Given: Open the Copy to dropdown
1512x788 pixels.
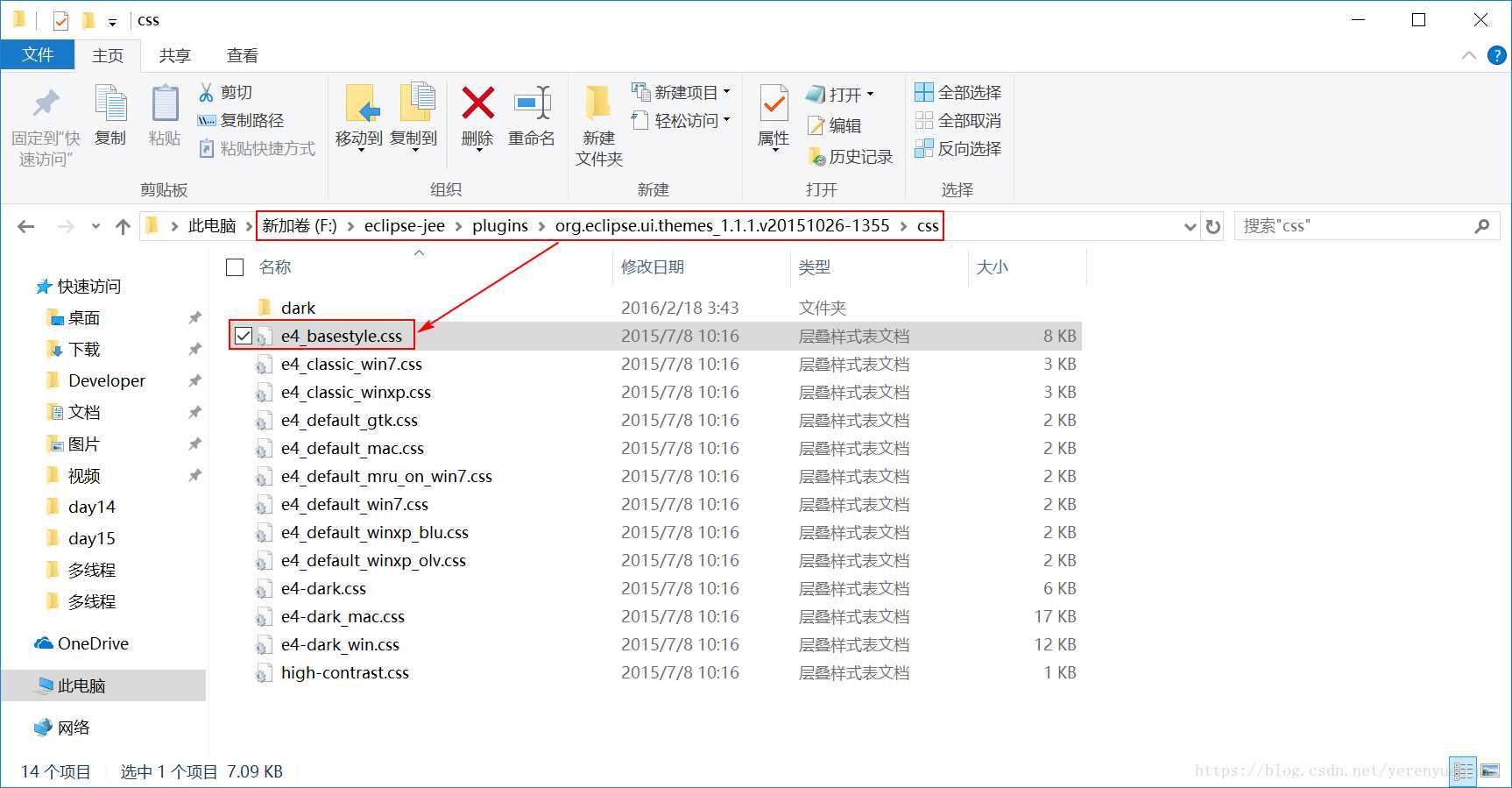Looking at the screenshot, I should (x=413, y=150).
